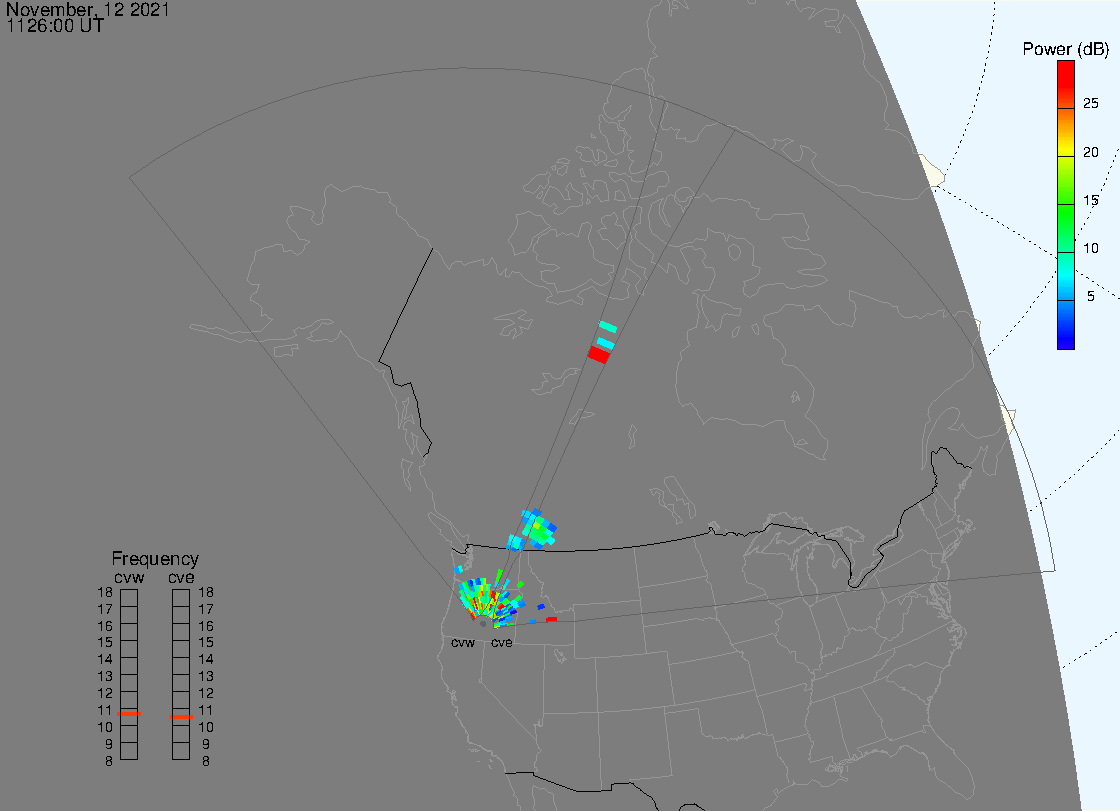1120x811 pixels.
Task: Click the green echo cluster above US border
Action: point(538,529)
